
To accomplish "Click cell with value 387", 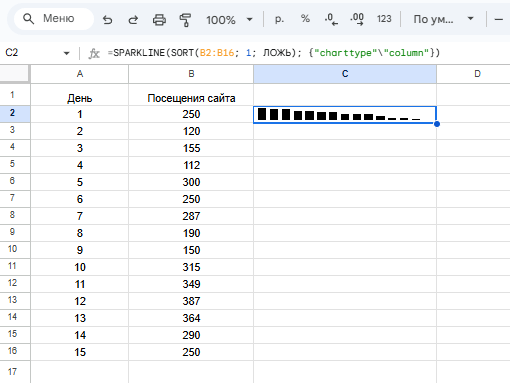I will 191,301.
